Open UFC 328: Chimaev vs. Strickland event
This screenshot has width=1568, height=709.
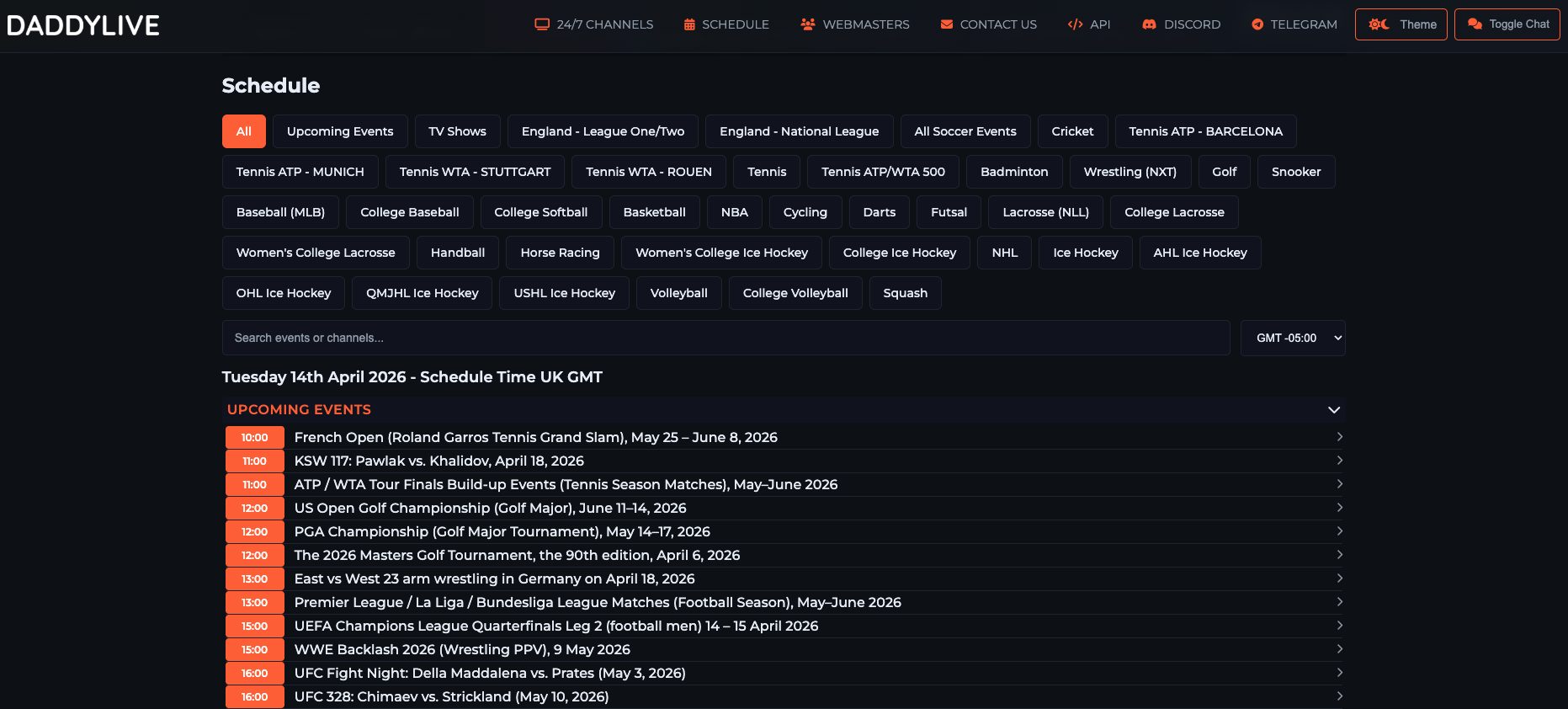[451, 696]
